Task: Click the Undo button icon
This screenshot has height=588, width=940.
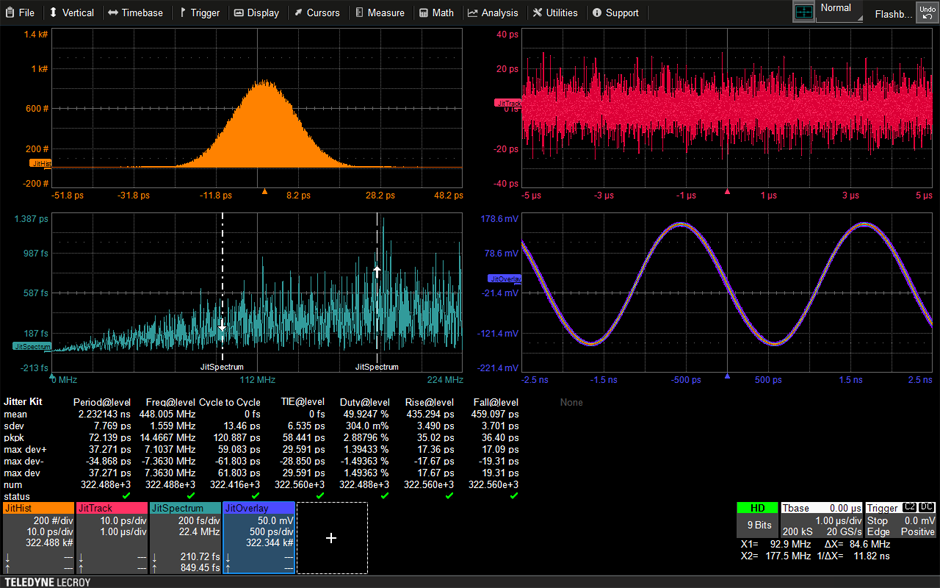Action: pyautogui.click(x=927, y=12)
